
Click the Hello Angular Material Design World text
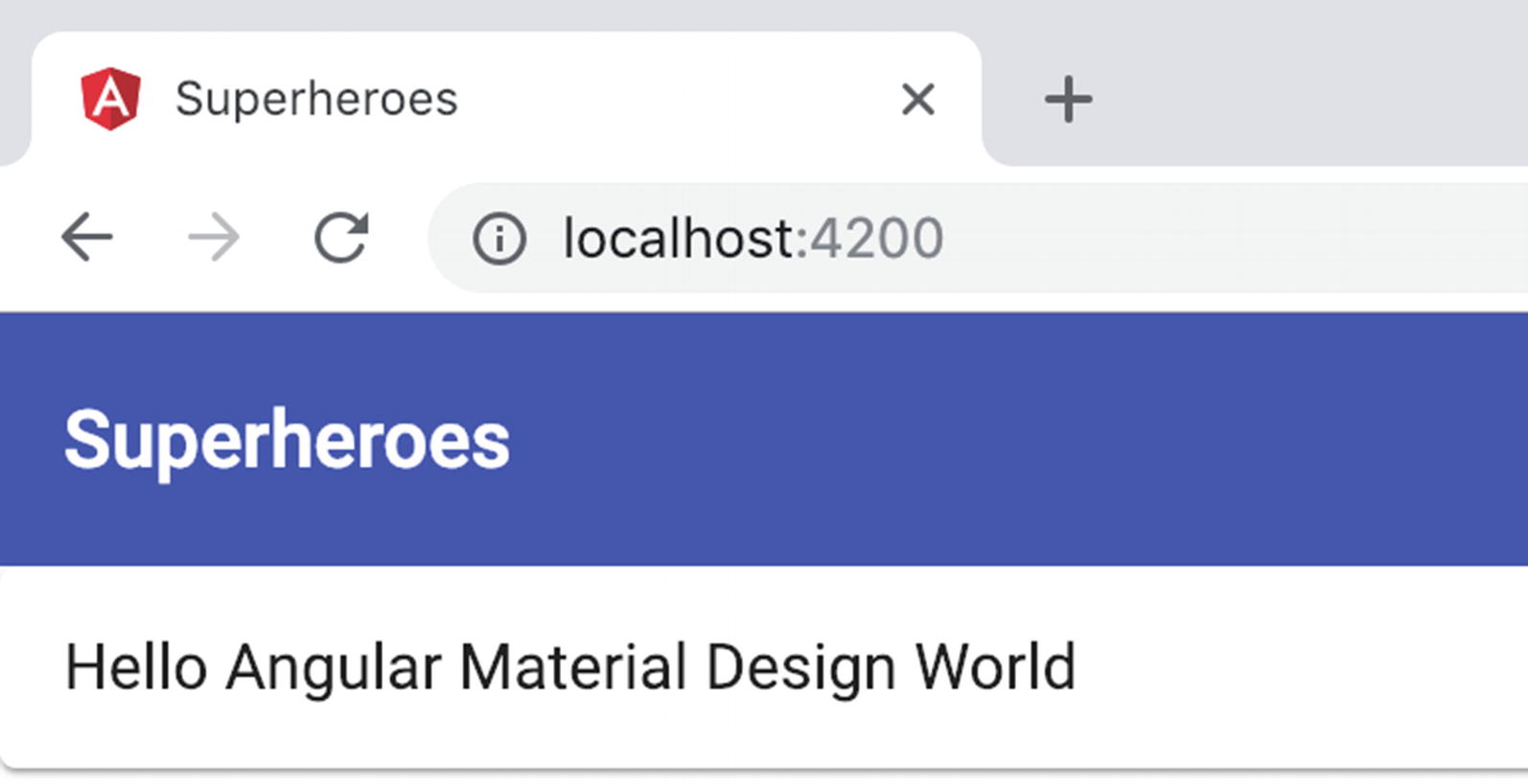(570, 666)
